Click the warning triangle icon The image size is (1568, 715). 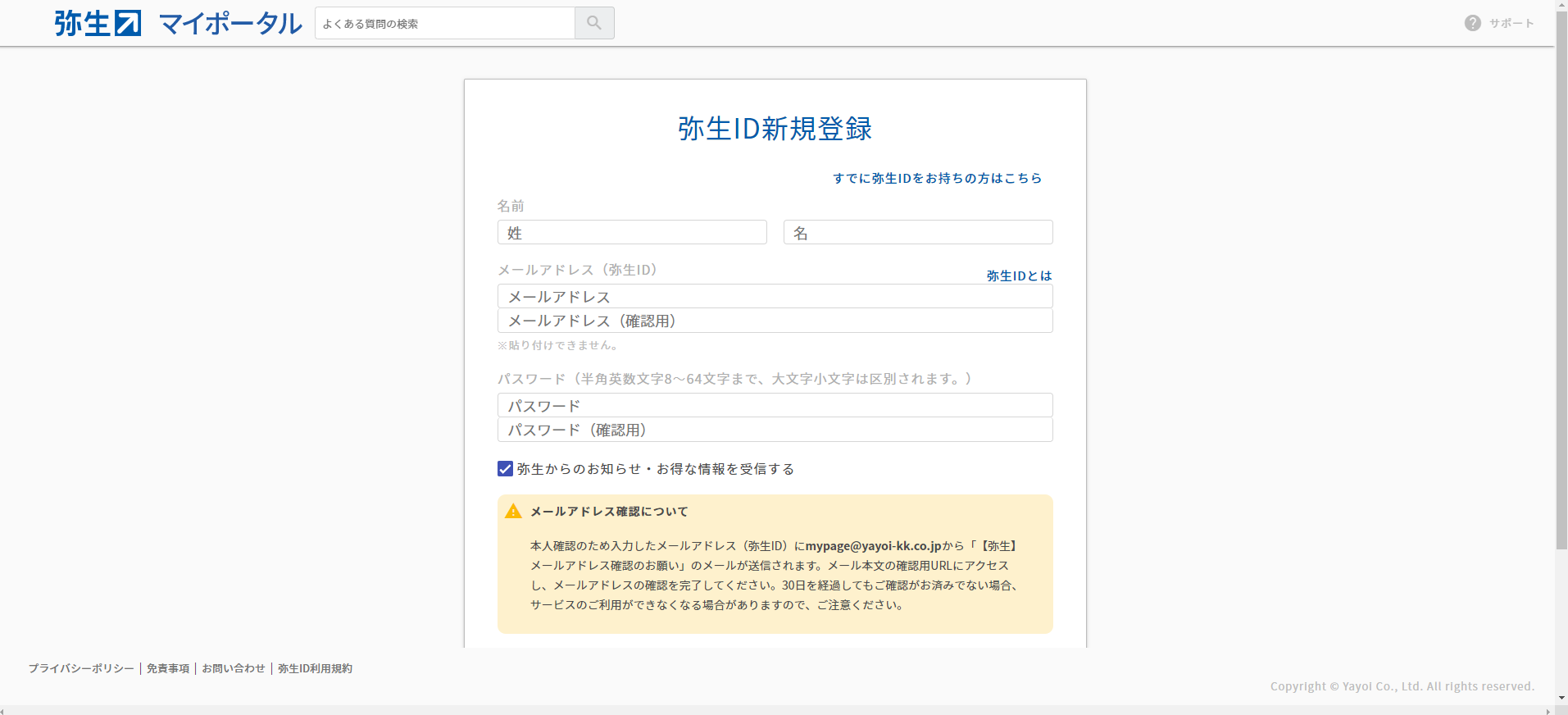pos(513,512)
